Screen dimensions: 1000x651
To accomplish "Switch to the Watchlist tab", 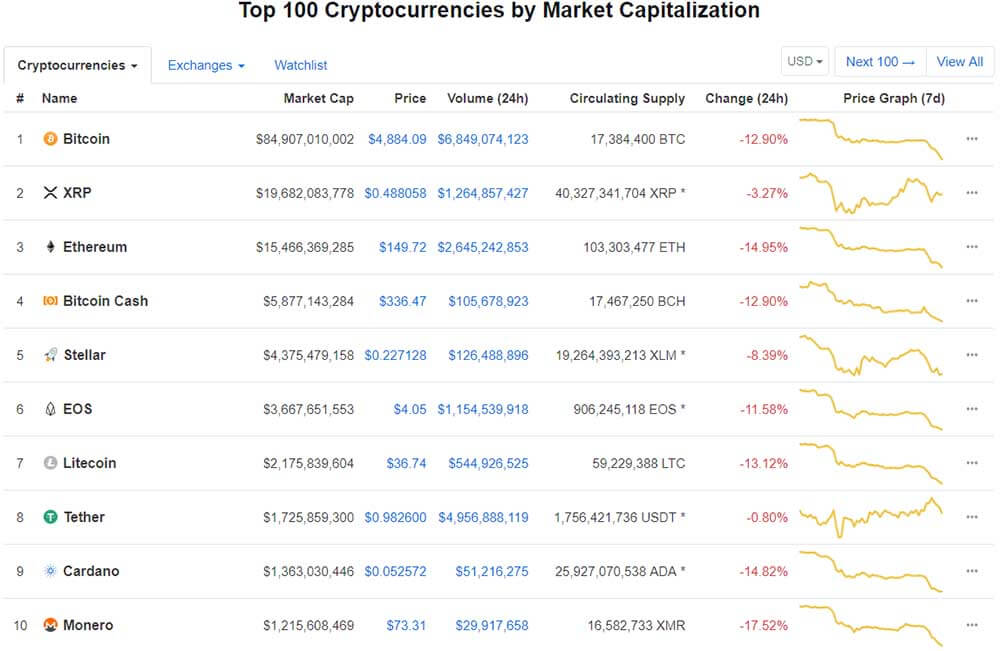I will (x=300, y=65).
